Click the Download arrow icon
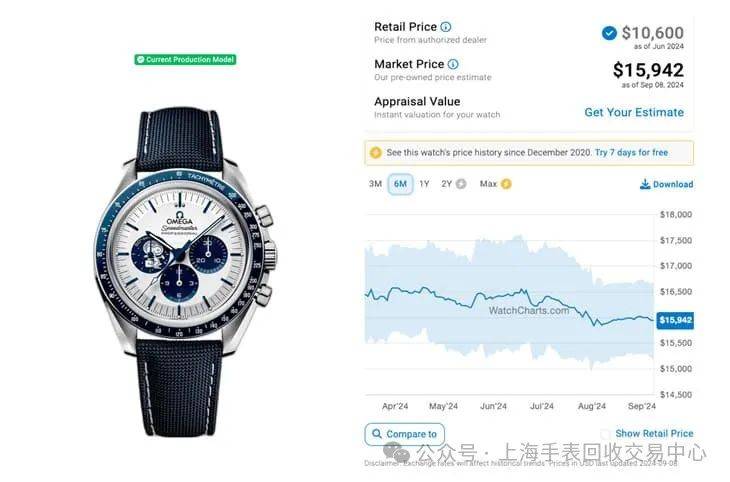730x482 pixels. (645, 184)
